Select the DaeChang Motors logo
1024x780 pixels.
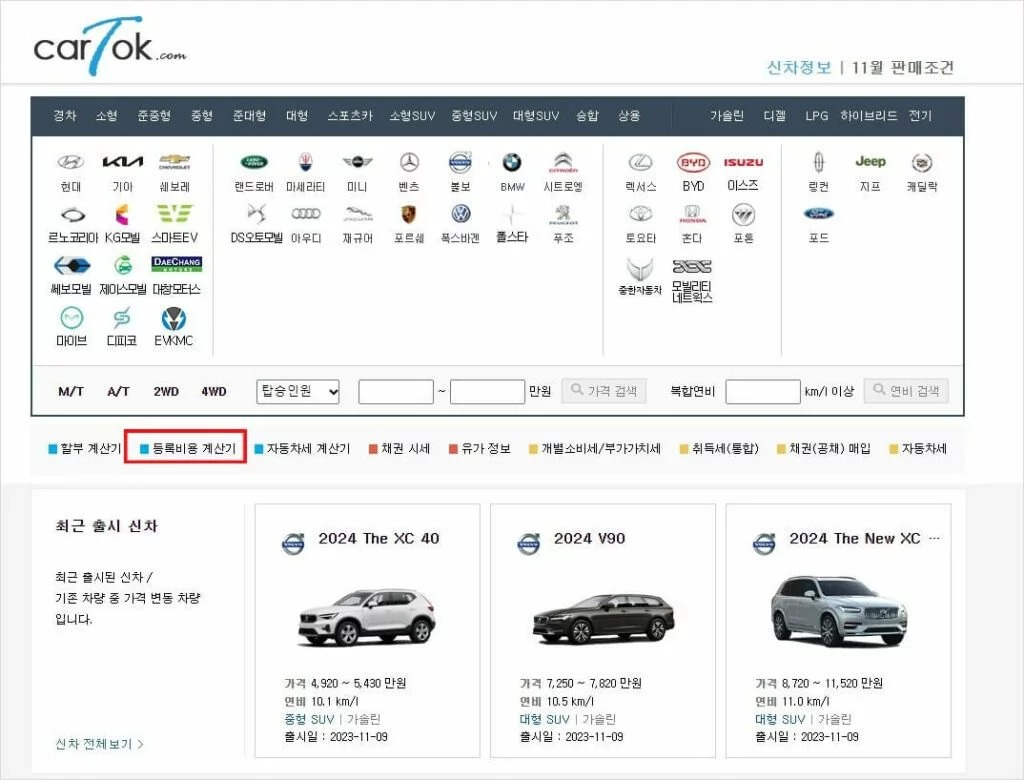(176, 264)
